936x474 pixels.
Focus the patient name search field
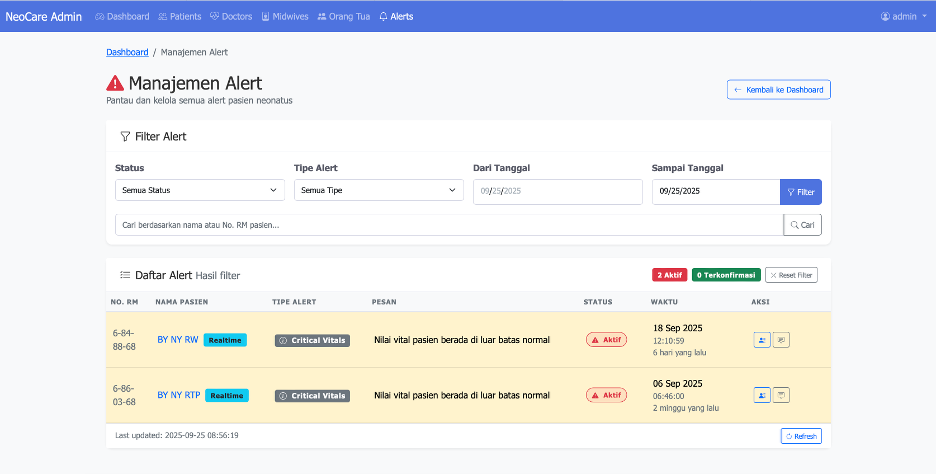[x=448, y=225]
